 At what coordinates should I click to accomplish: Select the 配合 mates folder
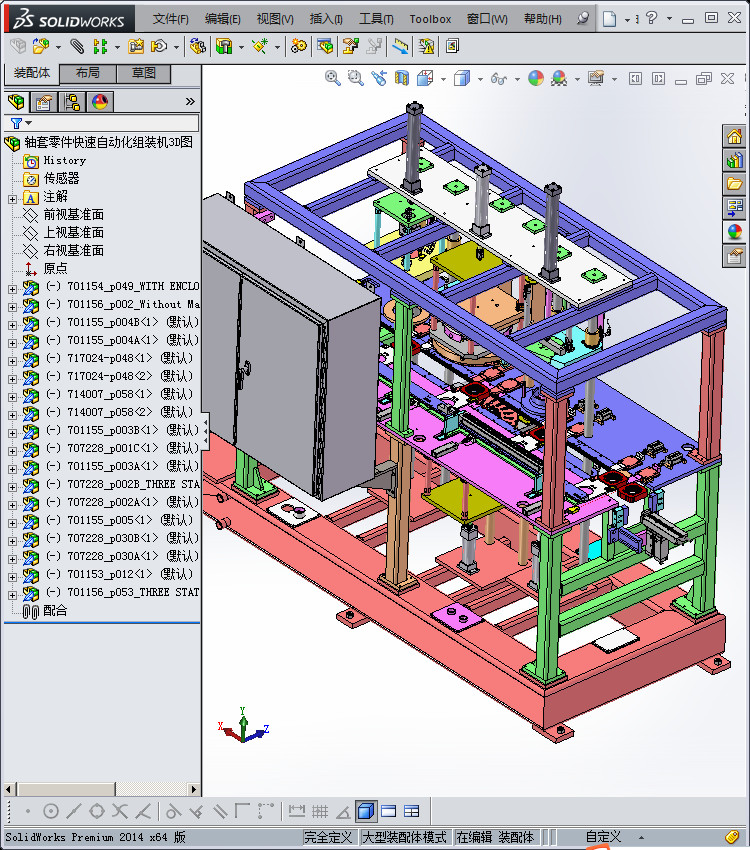coord(55,610)
